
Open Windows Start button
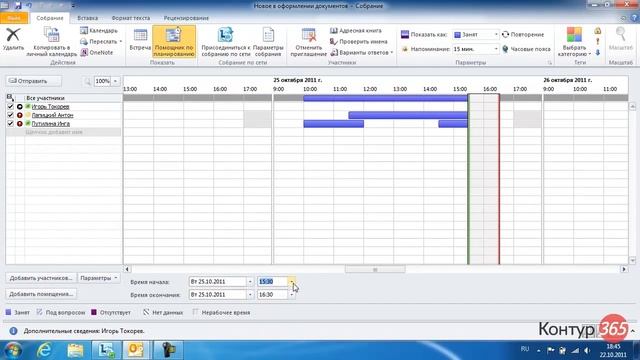coord(13,350)
